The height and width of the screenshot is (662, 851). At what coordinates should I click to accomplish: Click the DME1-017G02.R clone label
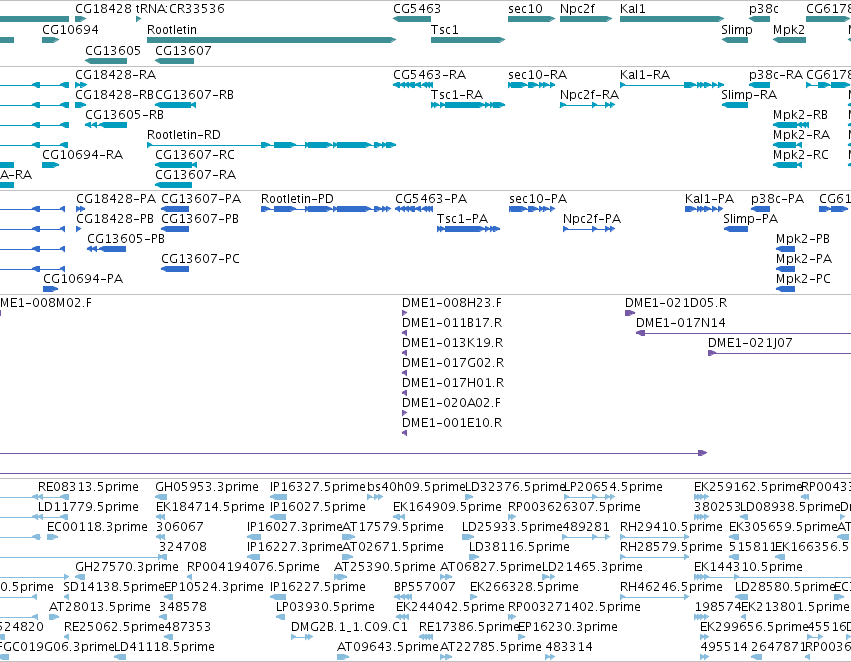[x=453, y=363]
